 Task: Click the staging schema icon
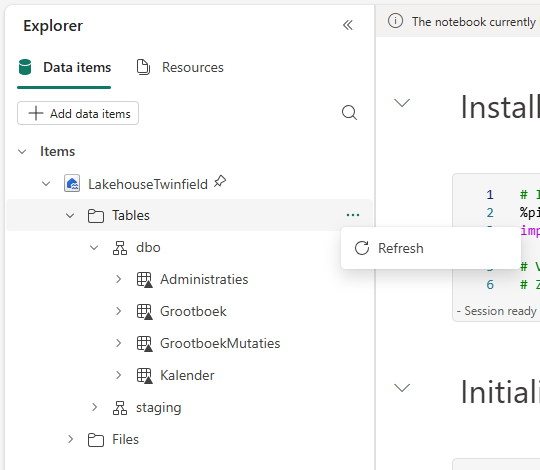tap(120, 408)
